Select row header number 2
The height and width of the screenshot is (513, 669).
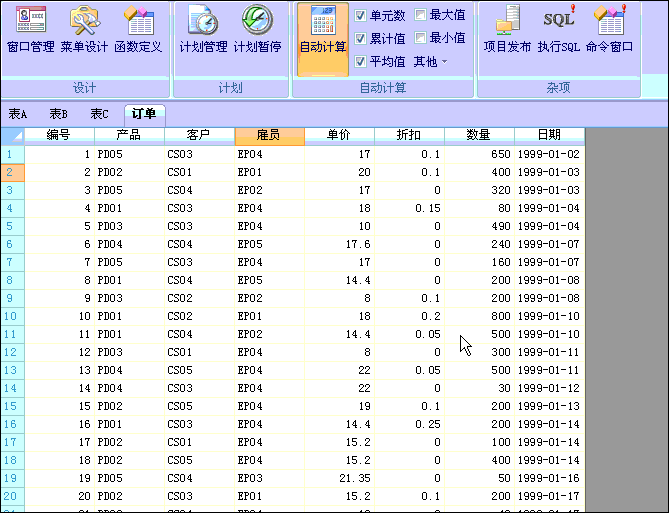pyautogui.click(x=10, y=172)
